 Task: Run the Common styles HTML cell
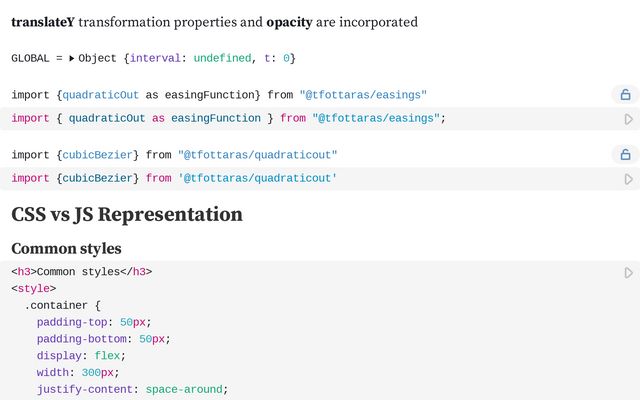tap(629, 273)
